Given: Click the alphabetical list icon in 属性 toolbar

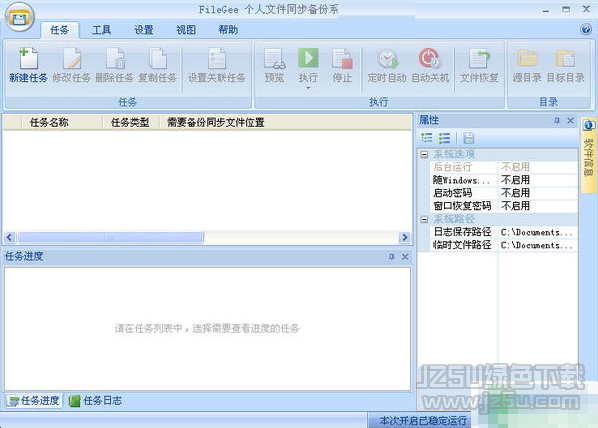Looking at the screenshot, I should 444,138.
